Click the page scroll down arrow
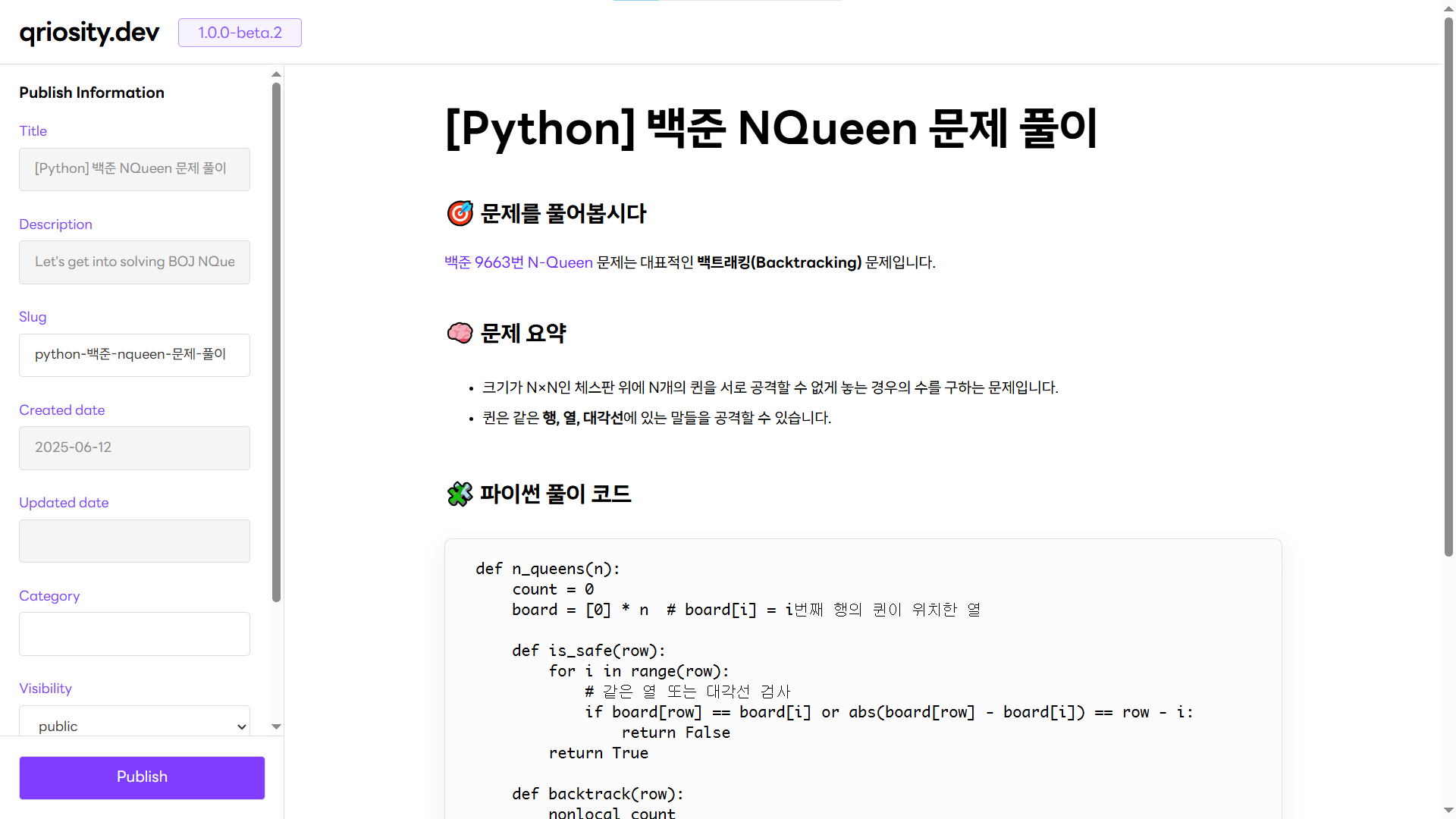This screenshot has width=1456, height=819. point(1448,811)
